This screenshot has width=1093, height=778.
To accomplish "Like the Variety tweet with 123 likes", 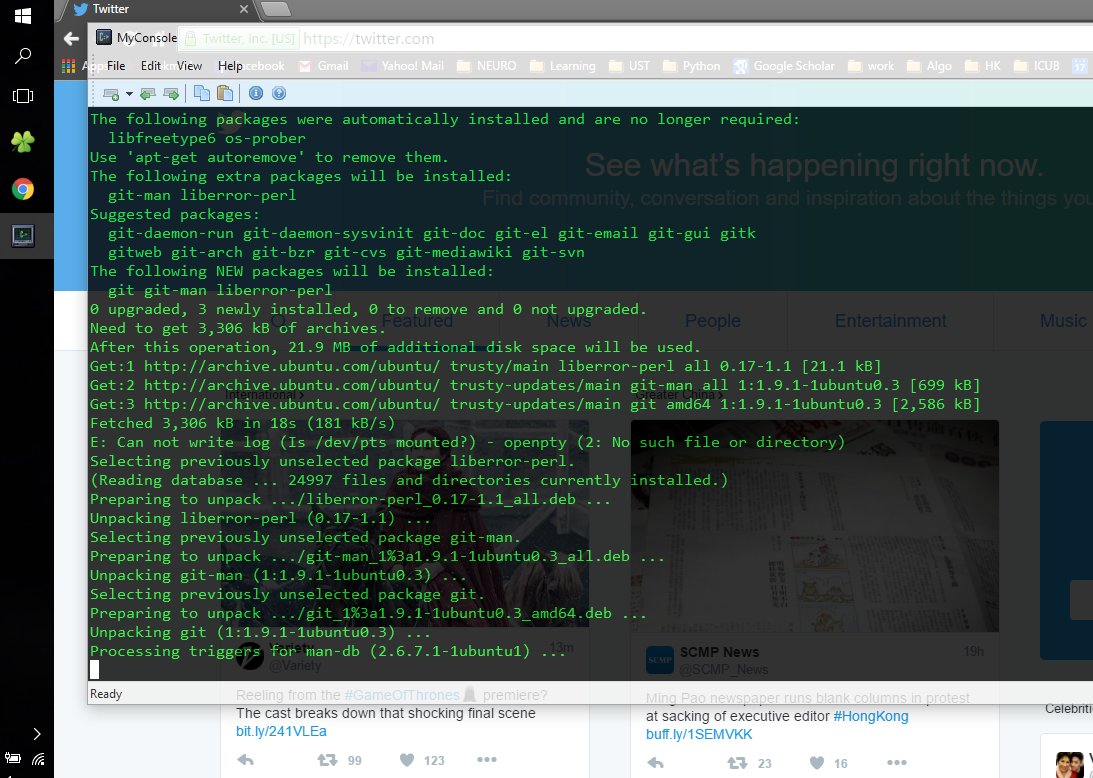I will pos(407,760).
